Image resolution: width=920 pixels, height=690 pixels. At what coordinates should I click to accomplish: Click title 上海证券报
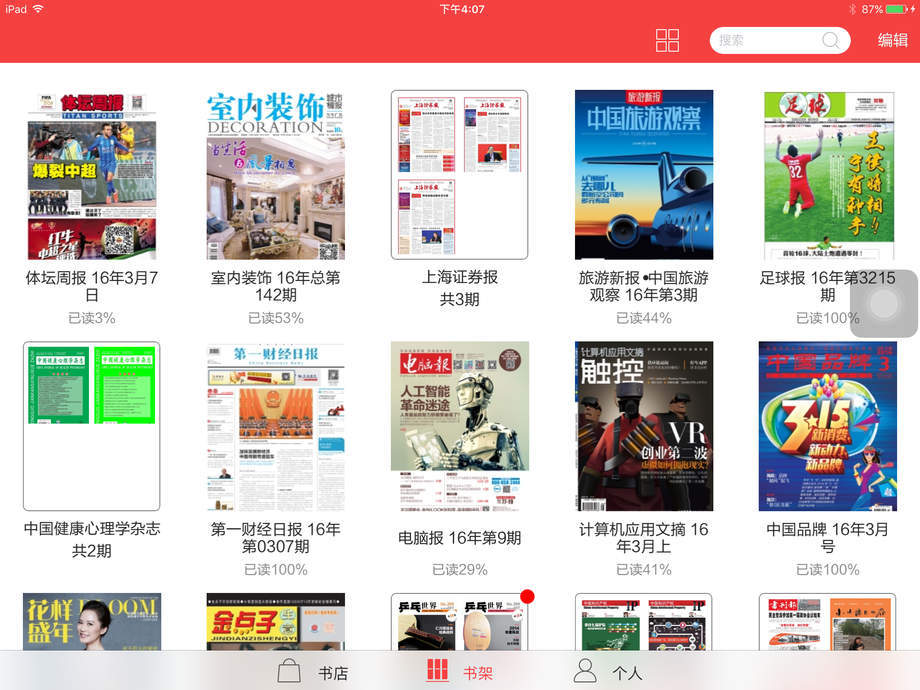pyautogui.click(x=459, y=277)
